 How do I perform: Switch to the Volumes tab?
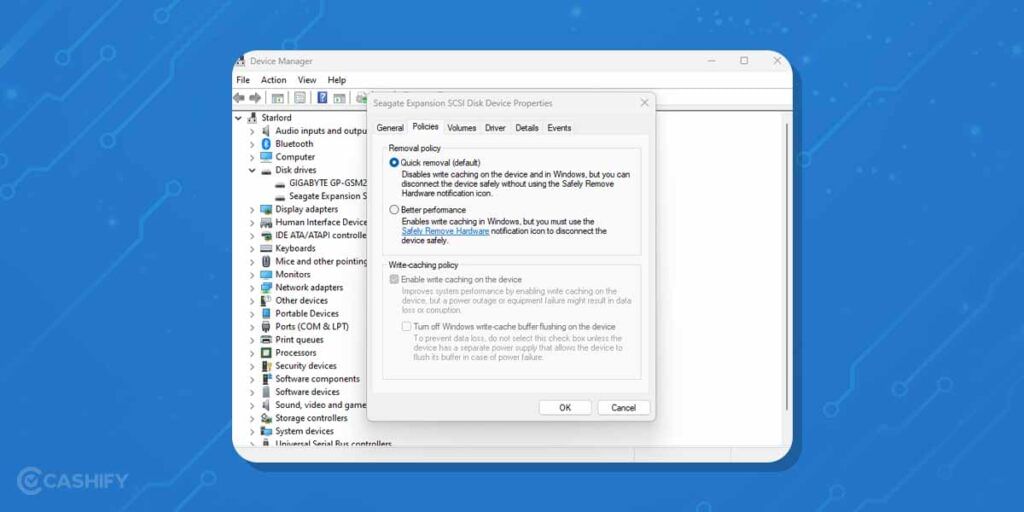tap(462, 128)
